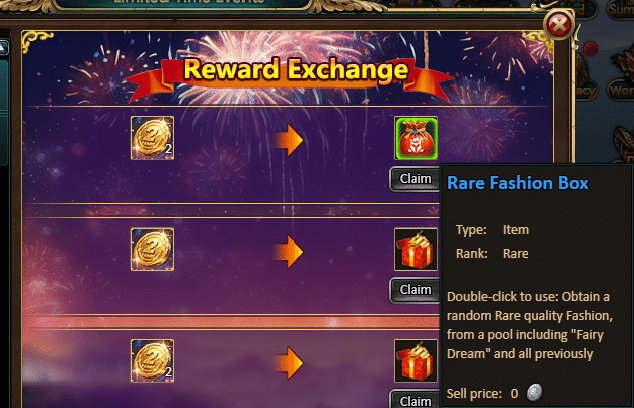Screen dimensions: 634x408
Task: Select the gold coin in the middle exchange row
Action: pos(152,249)
